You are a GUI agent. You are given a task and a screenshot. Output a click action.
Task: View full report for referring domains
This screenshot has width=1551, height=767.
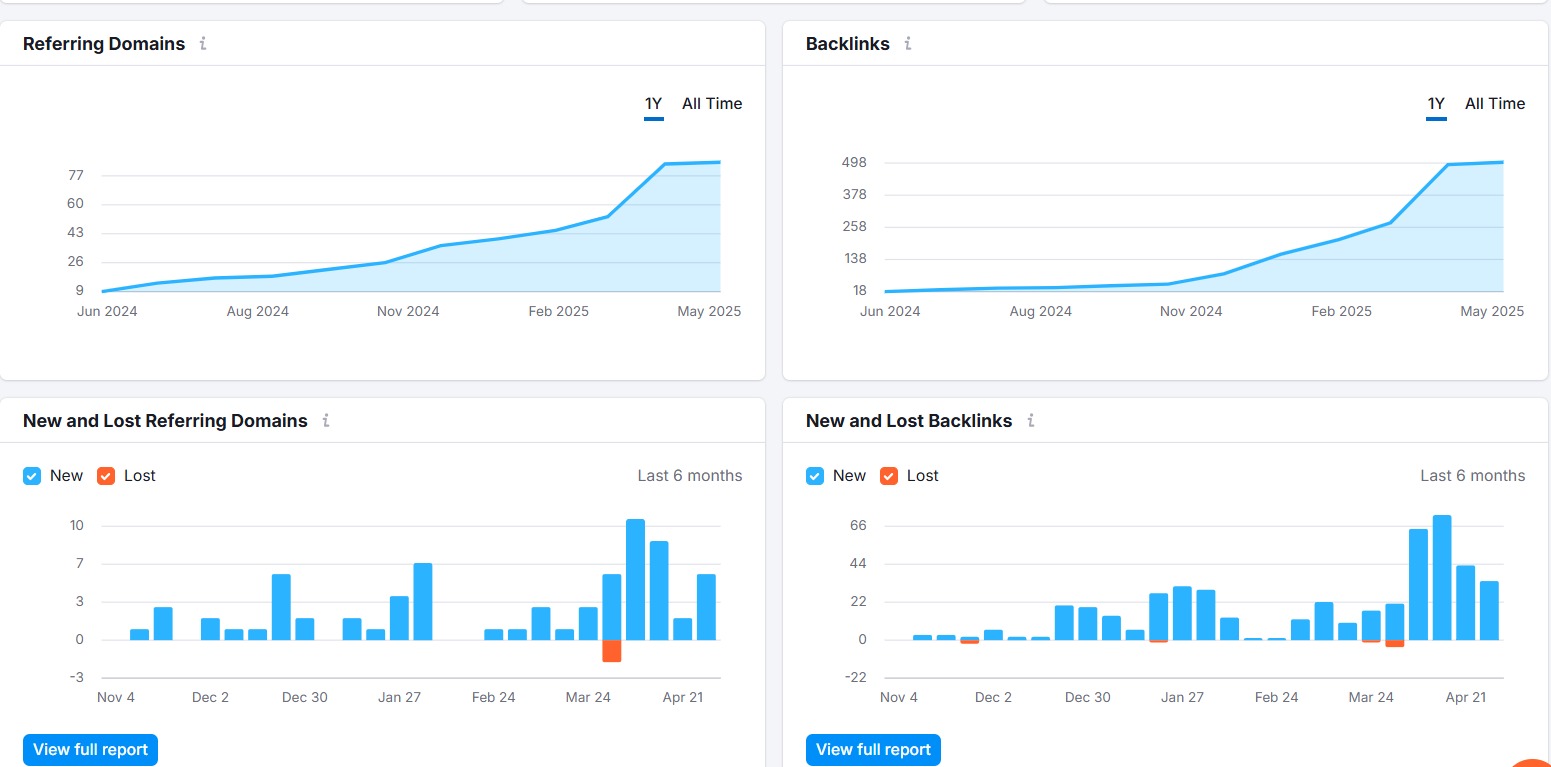(x=90, y=749)
